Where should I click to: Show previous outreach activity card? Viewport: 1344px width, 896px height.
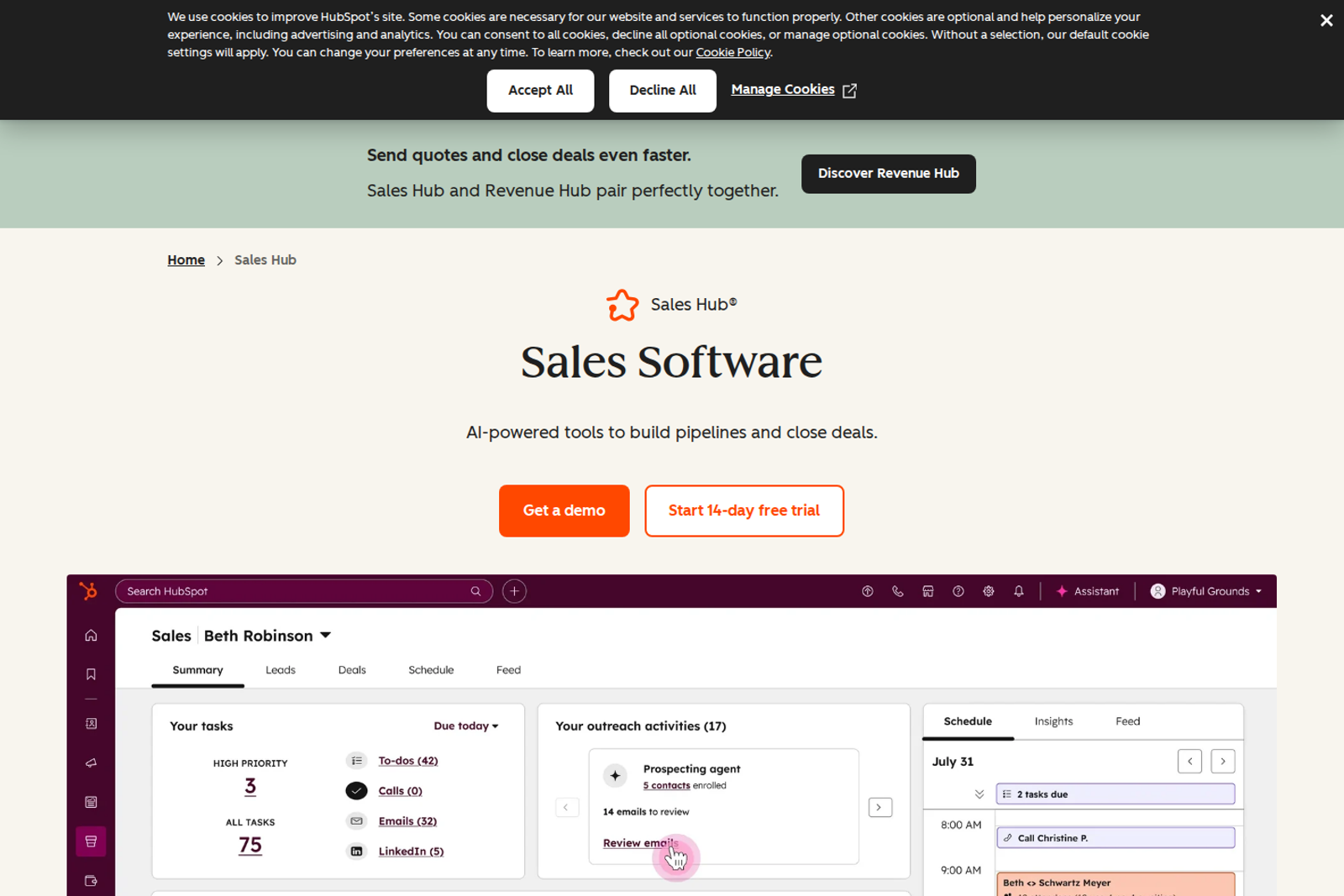(566, 808)
